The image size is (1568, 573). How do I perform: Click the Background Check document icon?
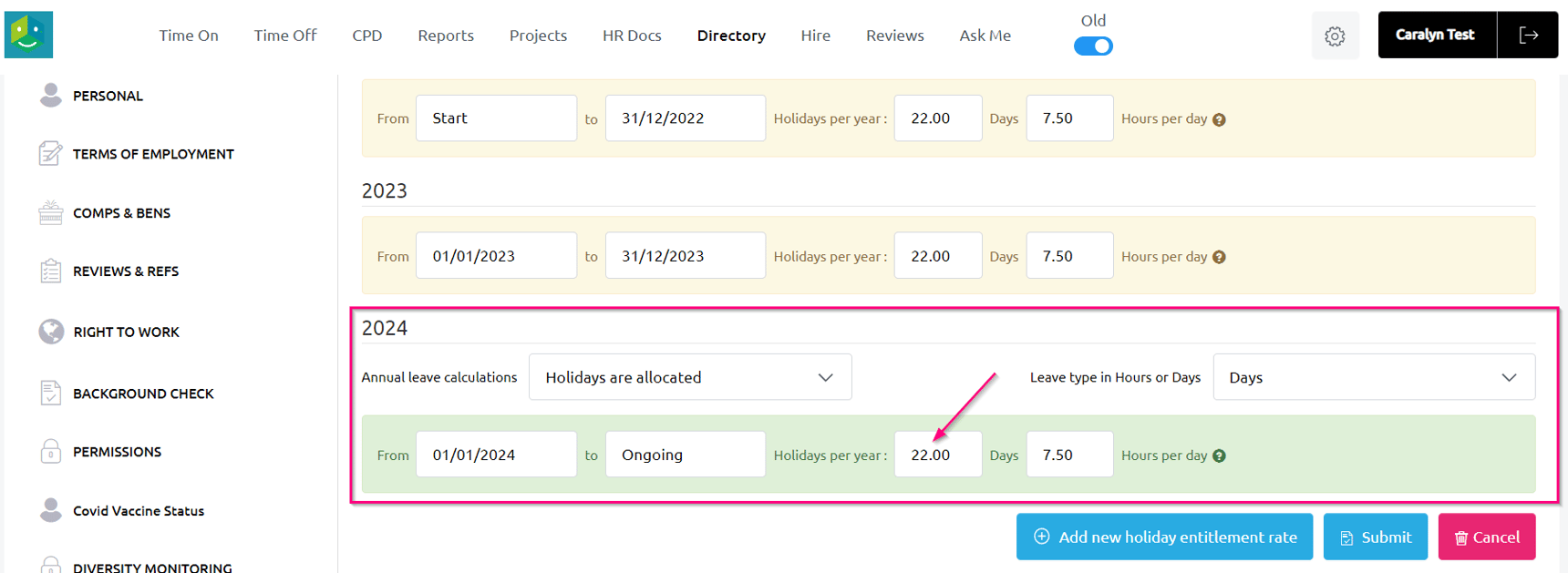[51, 393]
